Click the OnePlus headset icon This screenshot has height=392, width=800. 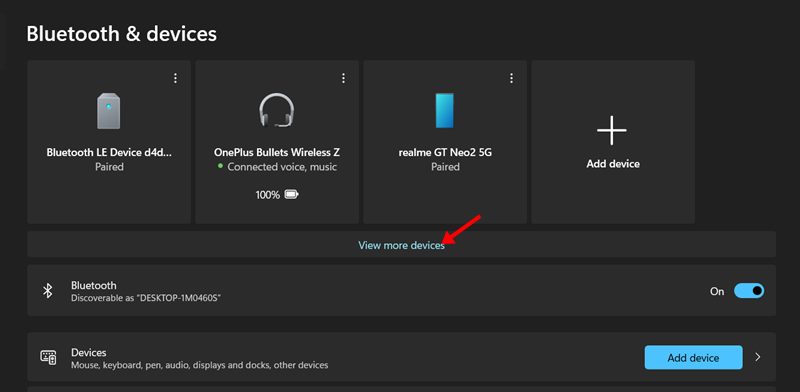(x=277, y=110)
